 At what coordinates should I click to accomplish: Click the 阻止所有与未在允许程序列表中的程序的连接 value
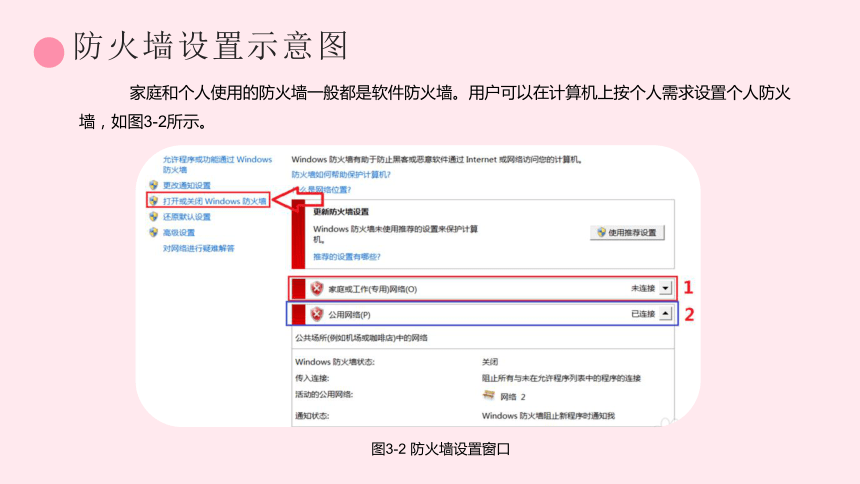[x=561, y=379]
